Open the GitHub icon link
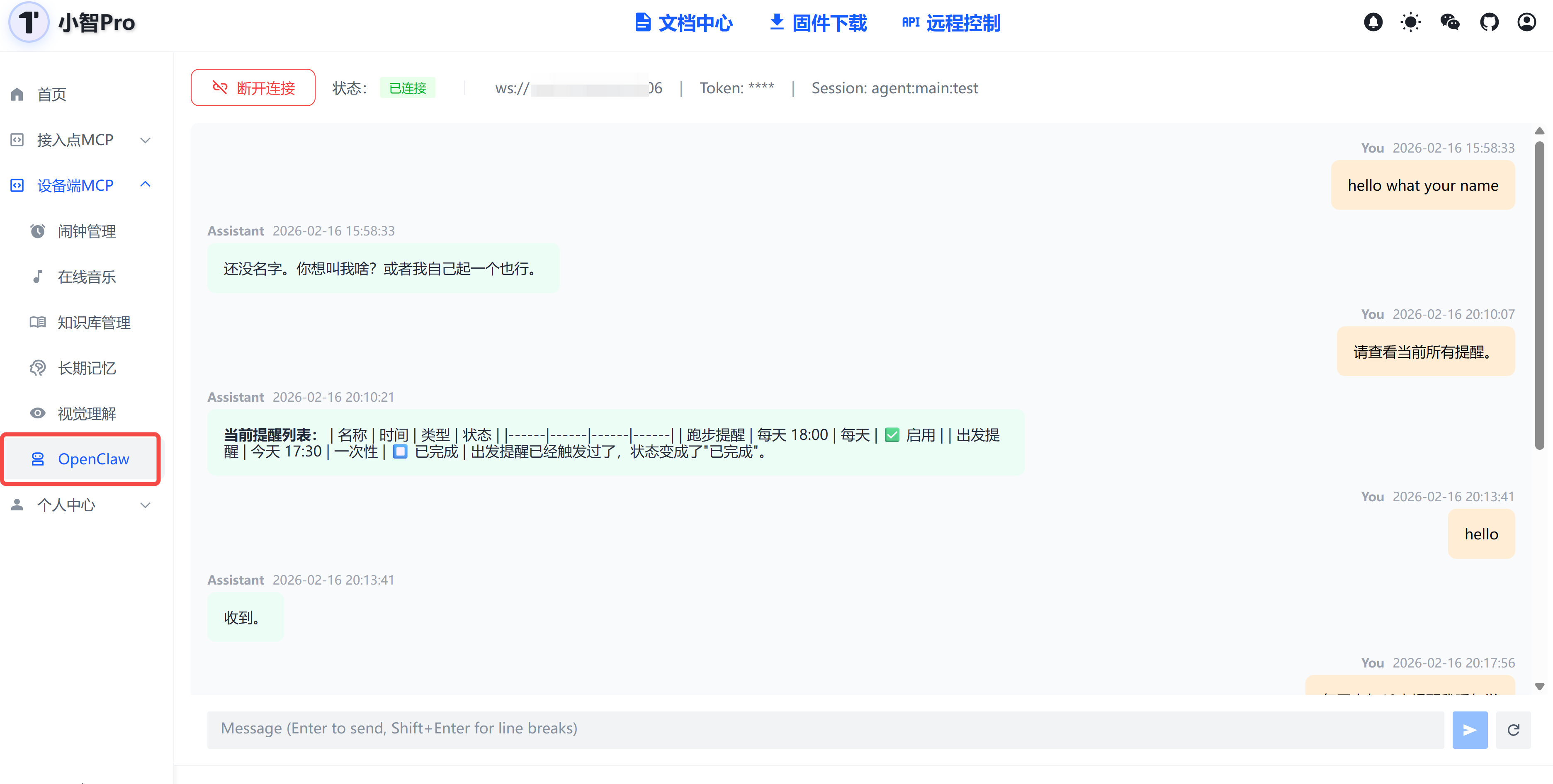1553x784 pixels. pyautogui.click(x=1488, y=23)
